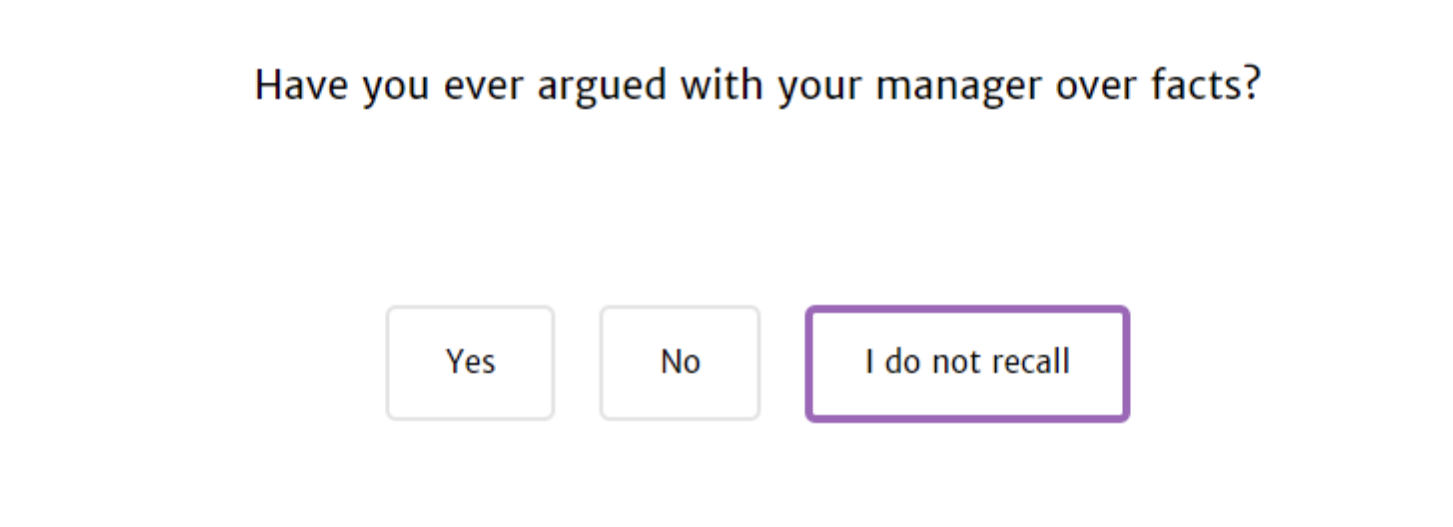Tap the Yes choice box
The image size is (1453, 527).
tap(470, 362)
